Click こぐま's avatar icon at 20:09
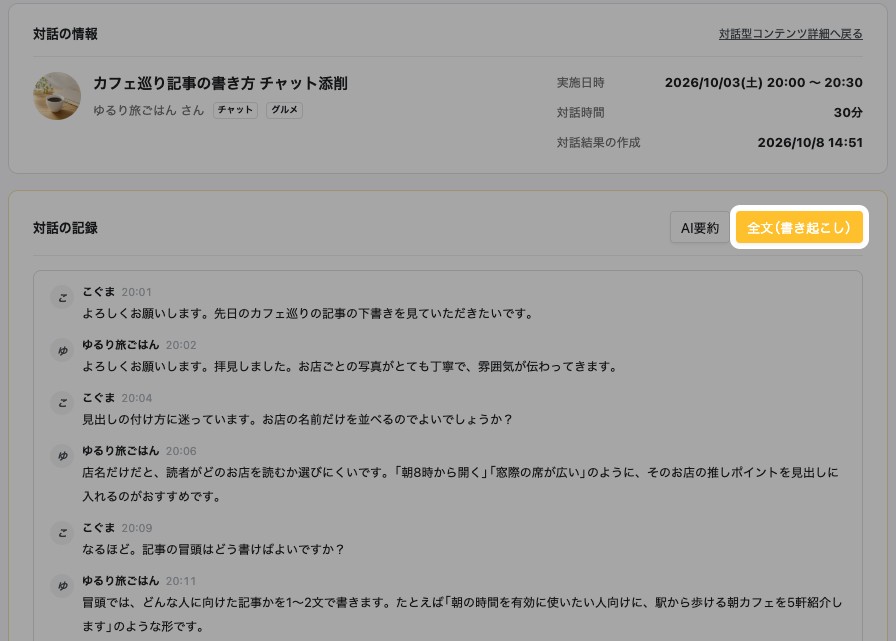 coord(62,533)
